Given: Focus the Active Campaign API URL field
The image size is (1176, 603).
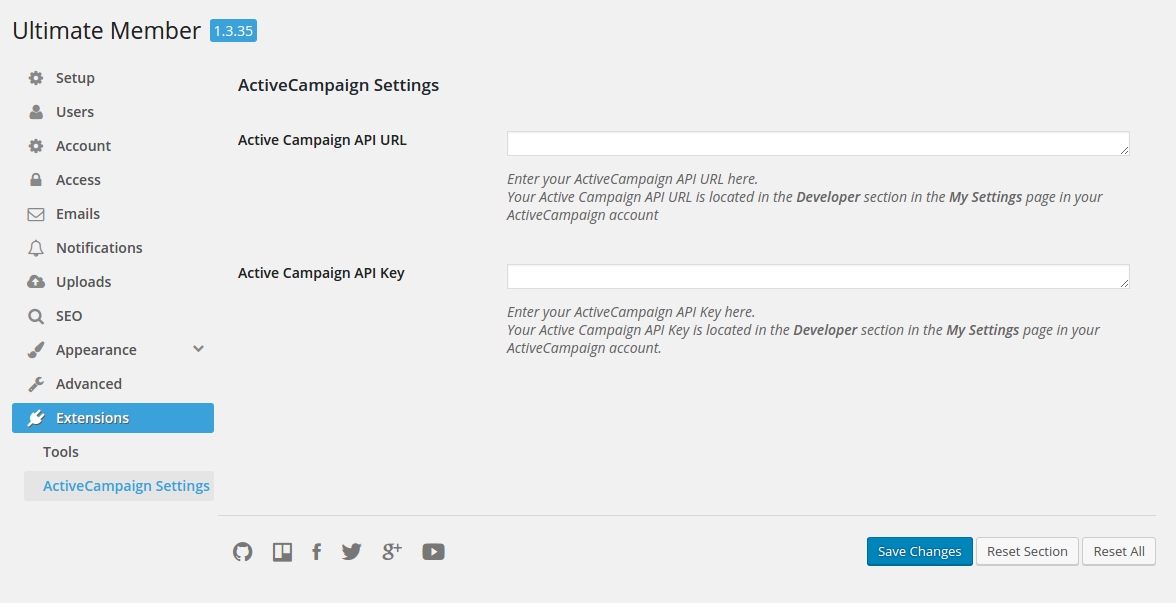Looking at the screenshot, I should coord(818,143).
